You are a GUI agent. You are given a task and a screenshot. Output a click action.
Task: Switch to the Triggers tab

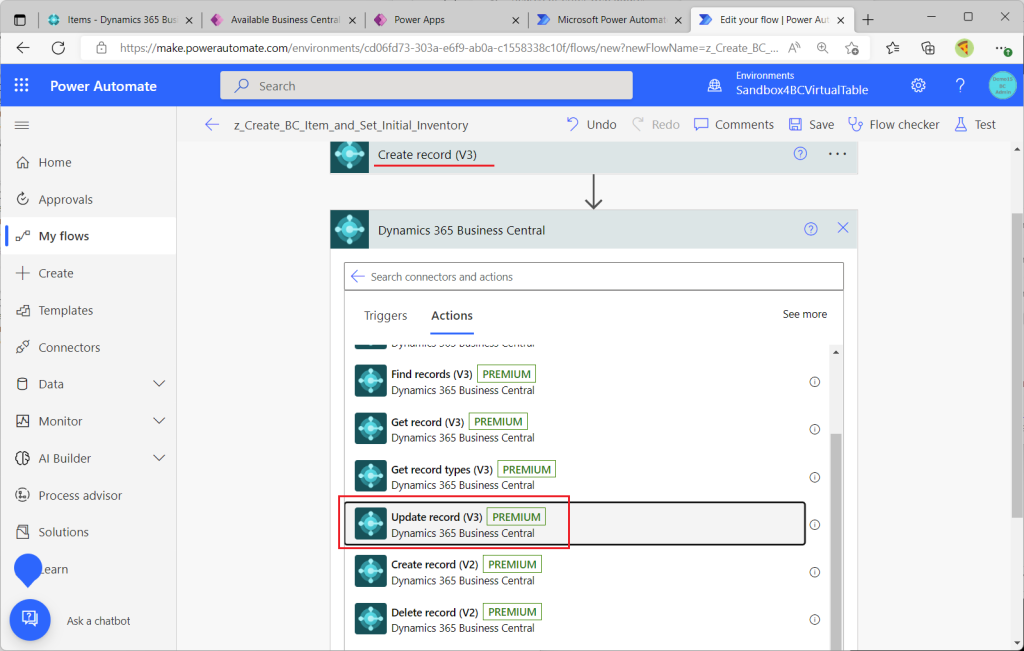[x=385, y=315]
